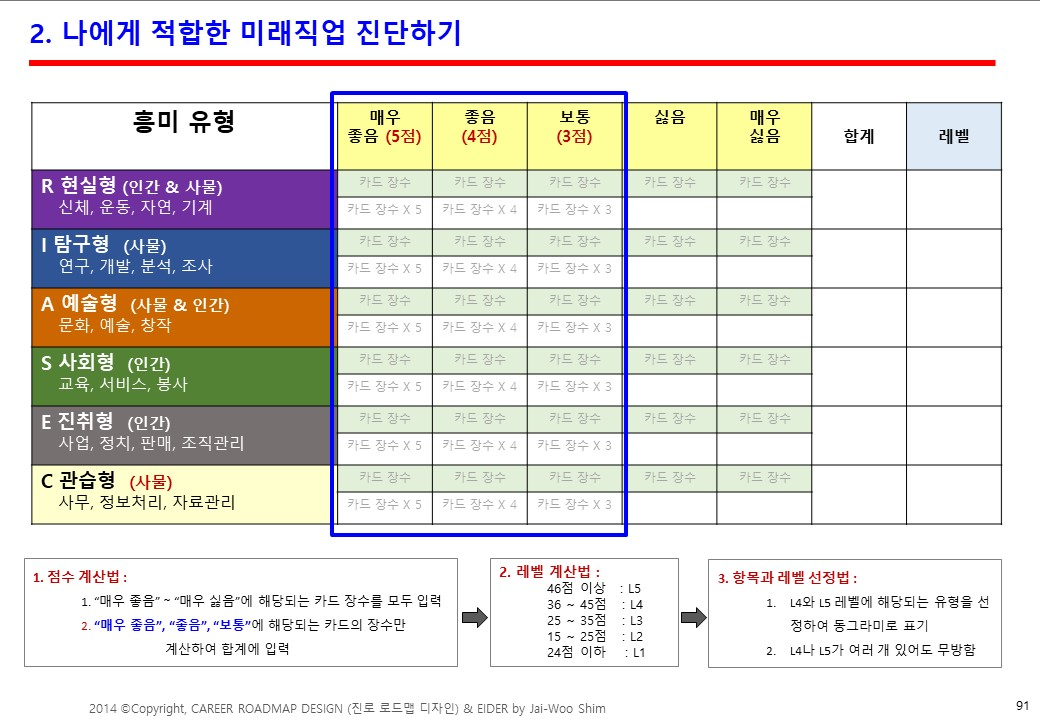Image resolution: width=1040 pixels, height=720 pixels.
Task: Click the 레벨 cell for 관습형 row
Action: tap(954, 495)
